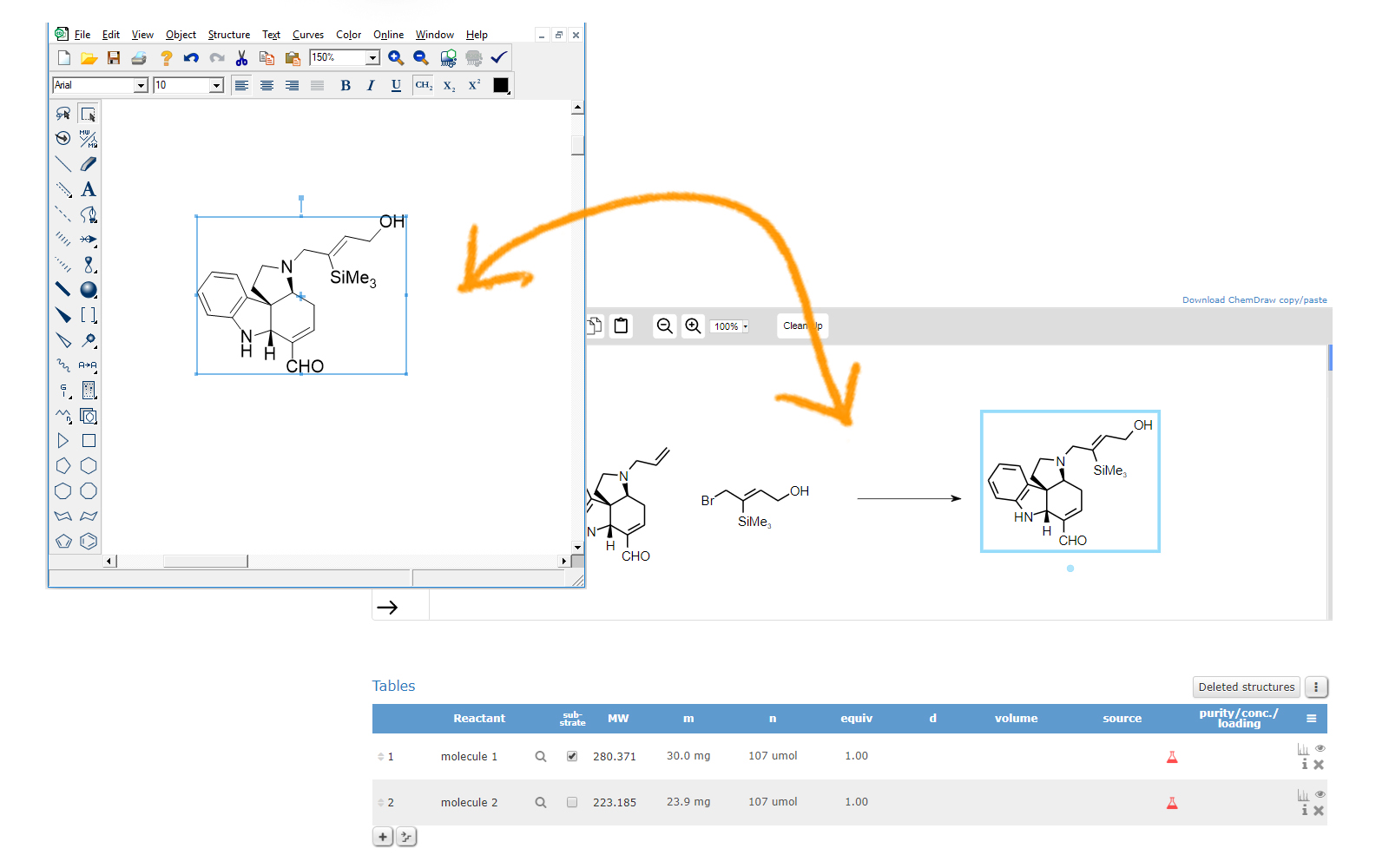The height and width of the screenshot is (868, 1389).
Task: Click the black color swatch
Action: point(501,85)
